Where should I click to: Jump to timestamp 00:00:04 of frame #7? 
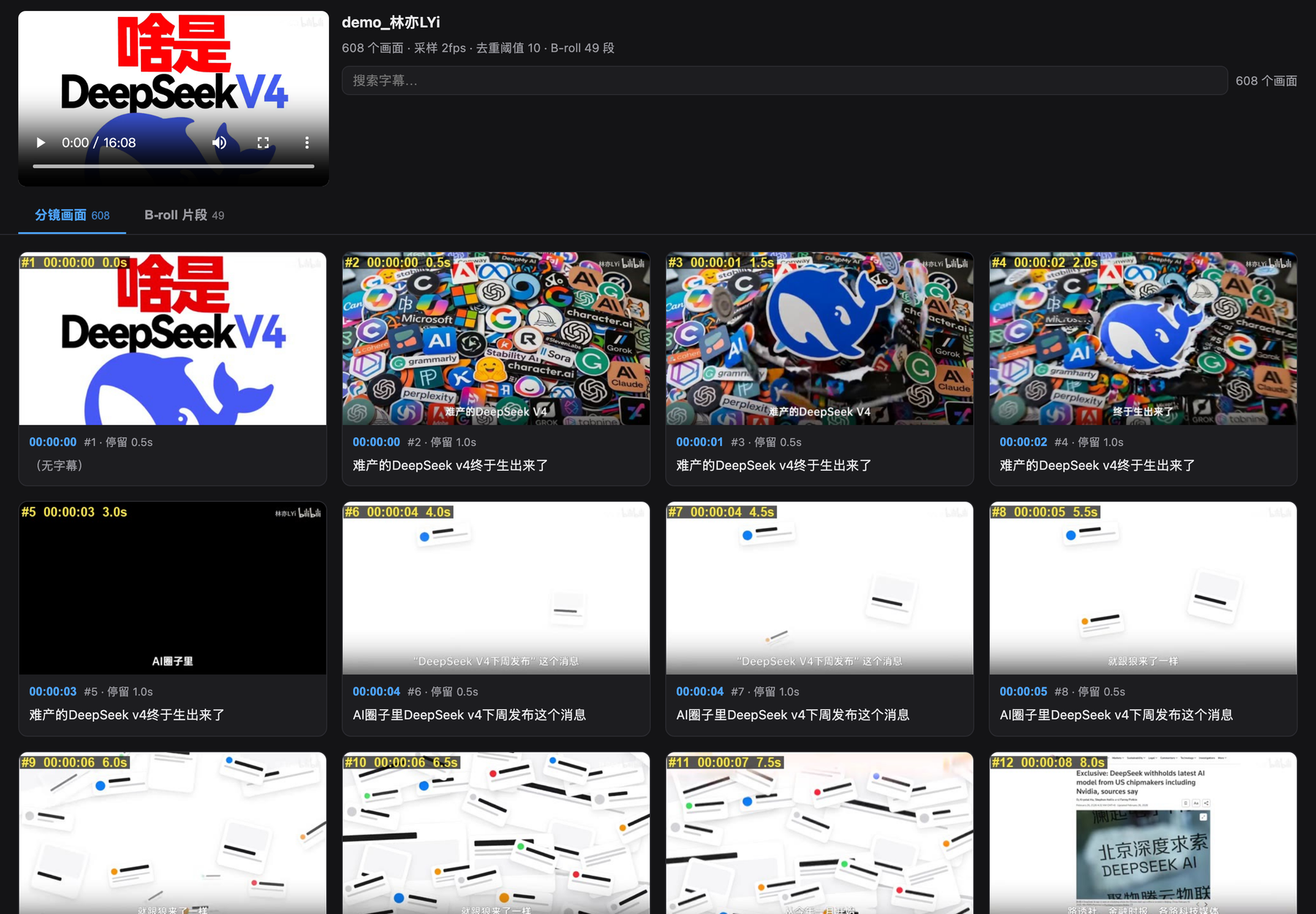700,692
